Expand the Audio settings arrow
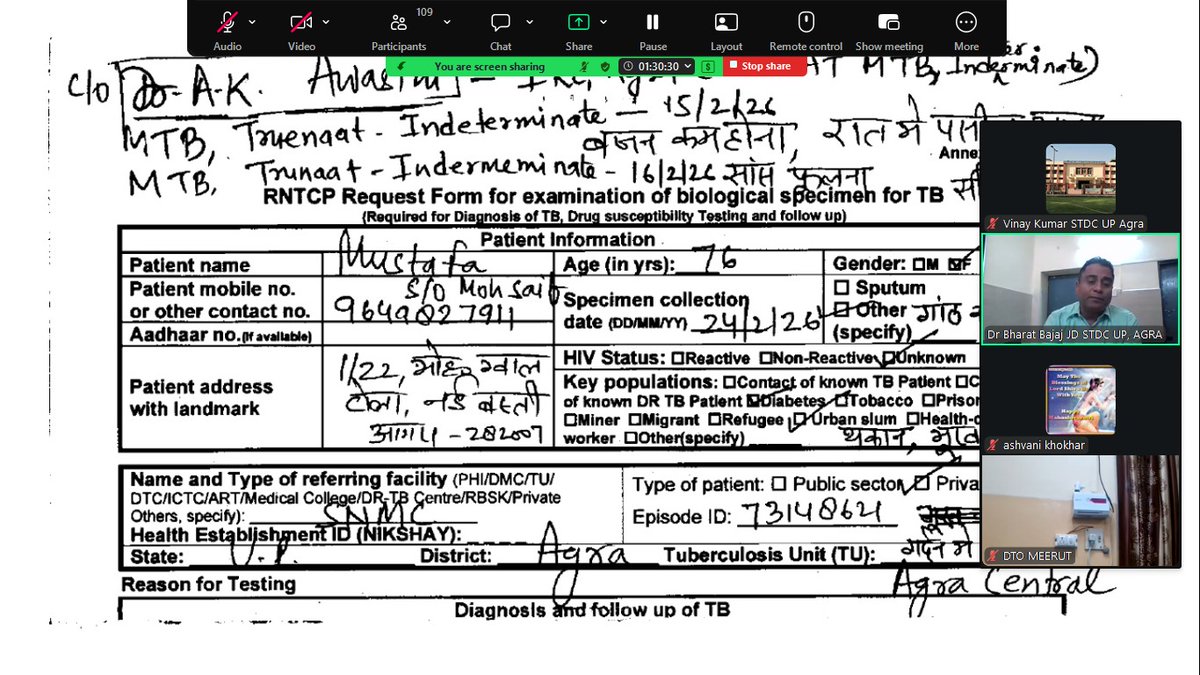Screen dimensions: 1200x675 pyautogui.click(x=252, y=22)
